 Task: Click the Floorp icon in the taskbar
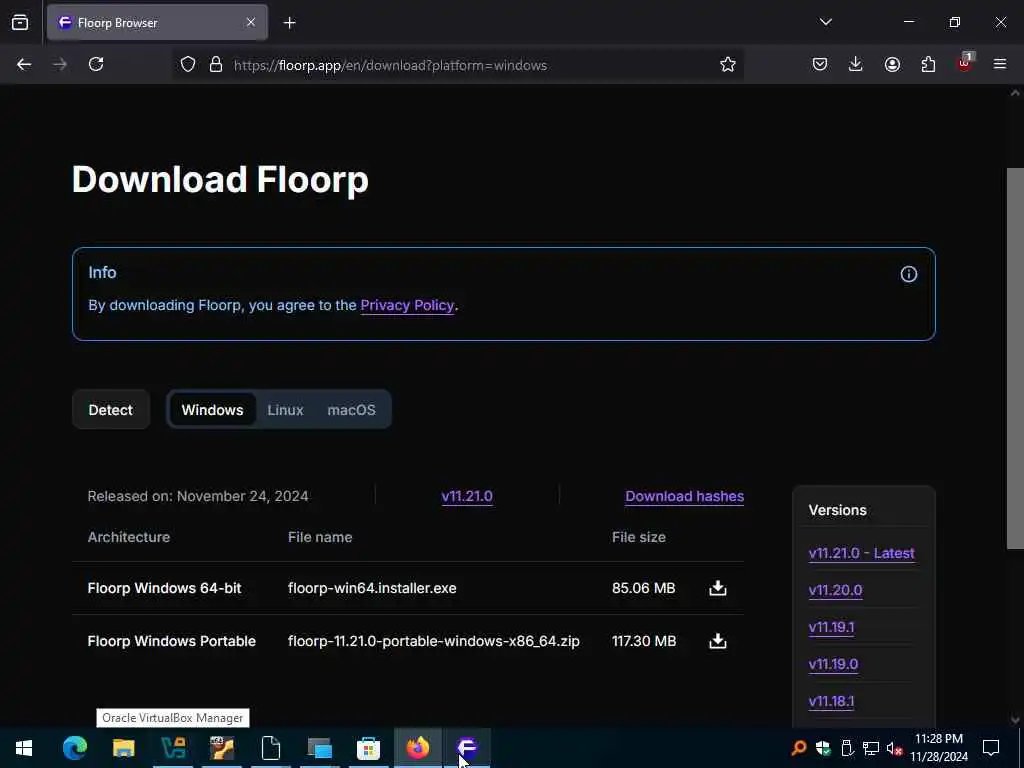467,748
